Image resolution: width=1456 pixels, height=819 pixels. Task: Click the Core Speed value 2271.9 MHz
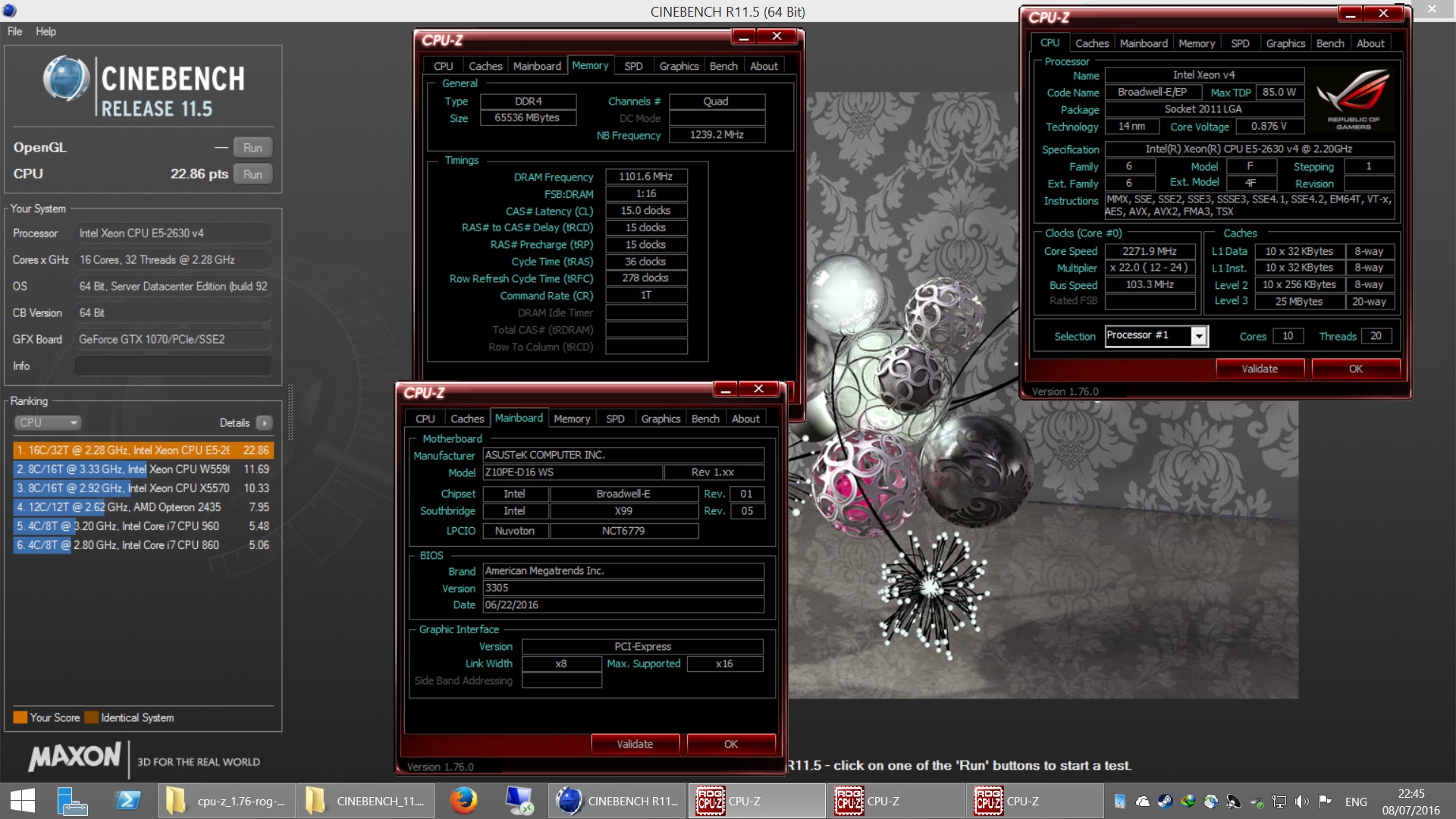click(x=1150, y=251)
